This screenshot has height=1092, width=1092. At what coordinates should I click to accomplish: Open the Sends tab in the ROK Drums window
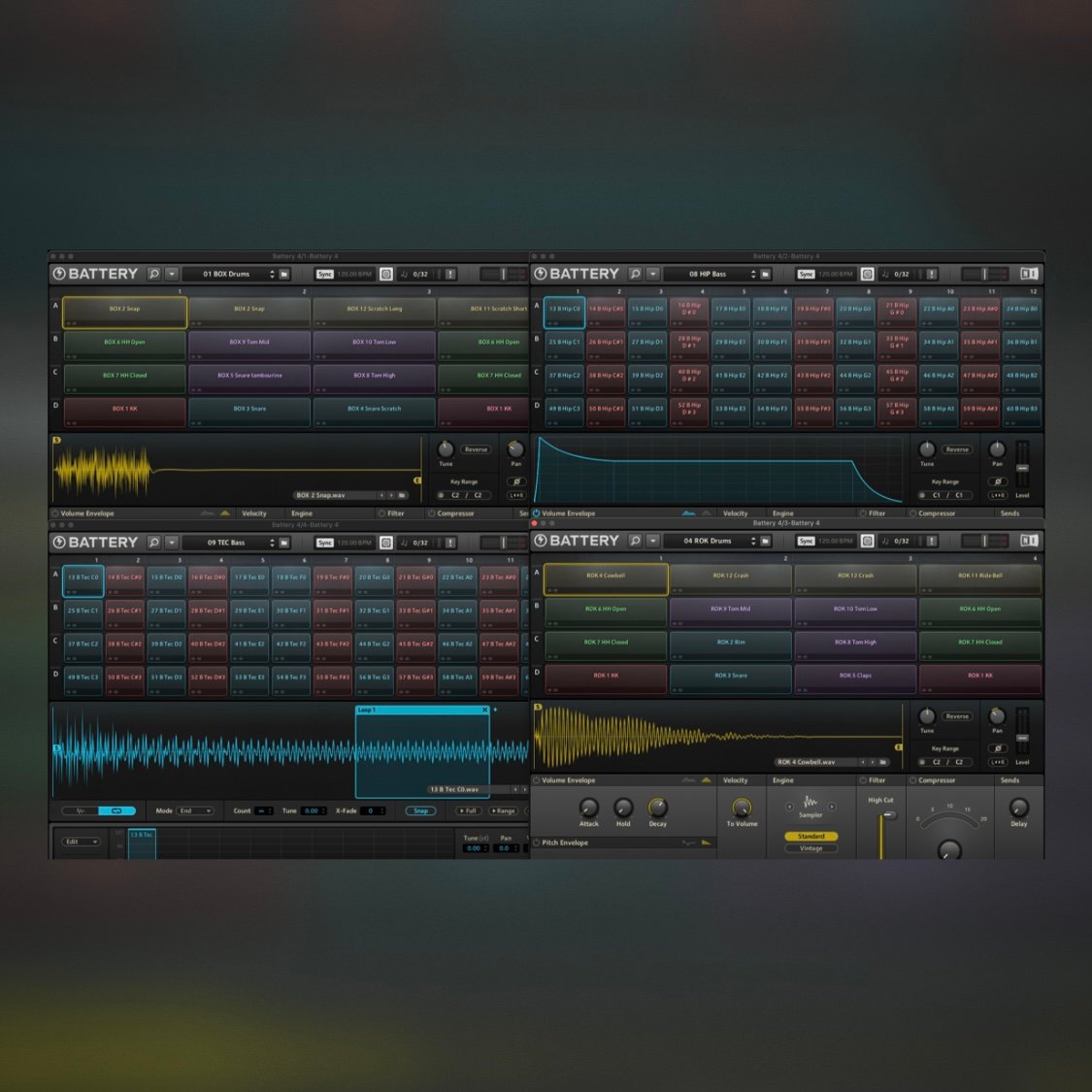click(x=1009, y=780)
